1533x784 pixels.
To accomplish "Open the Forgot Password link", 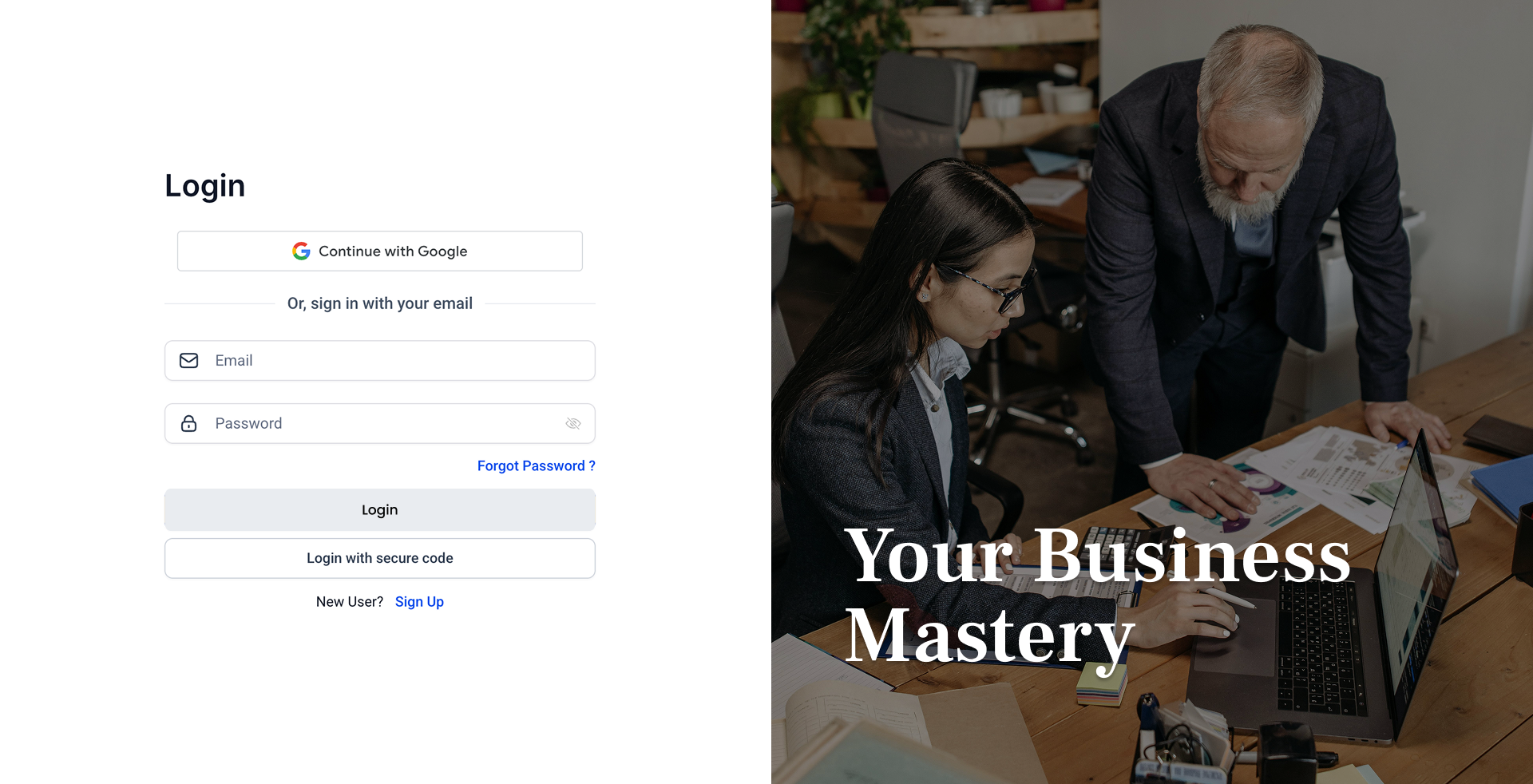I will [537, 465].
